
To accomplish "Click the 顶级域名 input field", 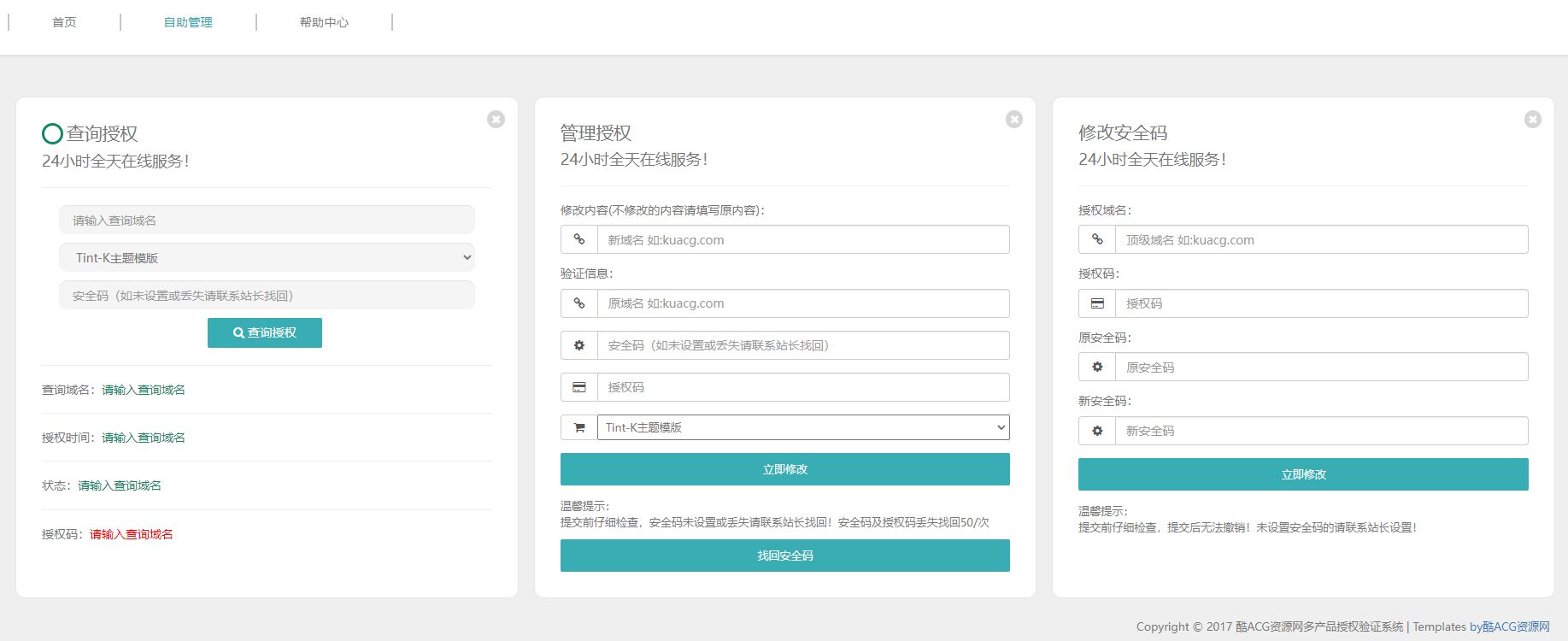I will [1321, 239].
